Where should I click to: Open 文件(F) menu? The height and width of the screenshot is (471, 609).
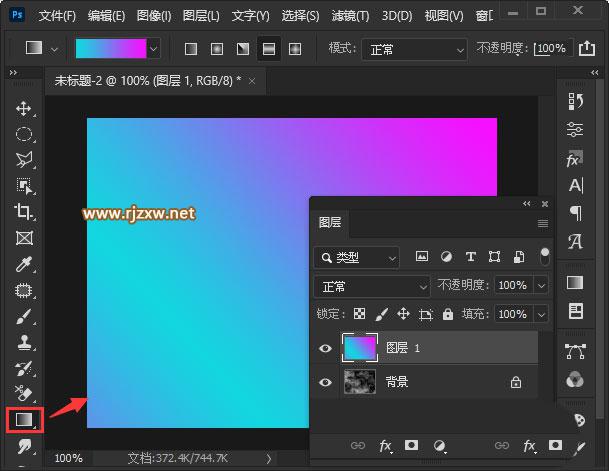coord(57,16)
